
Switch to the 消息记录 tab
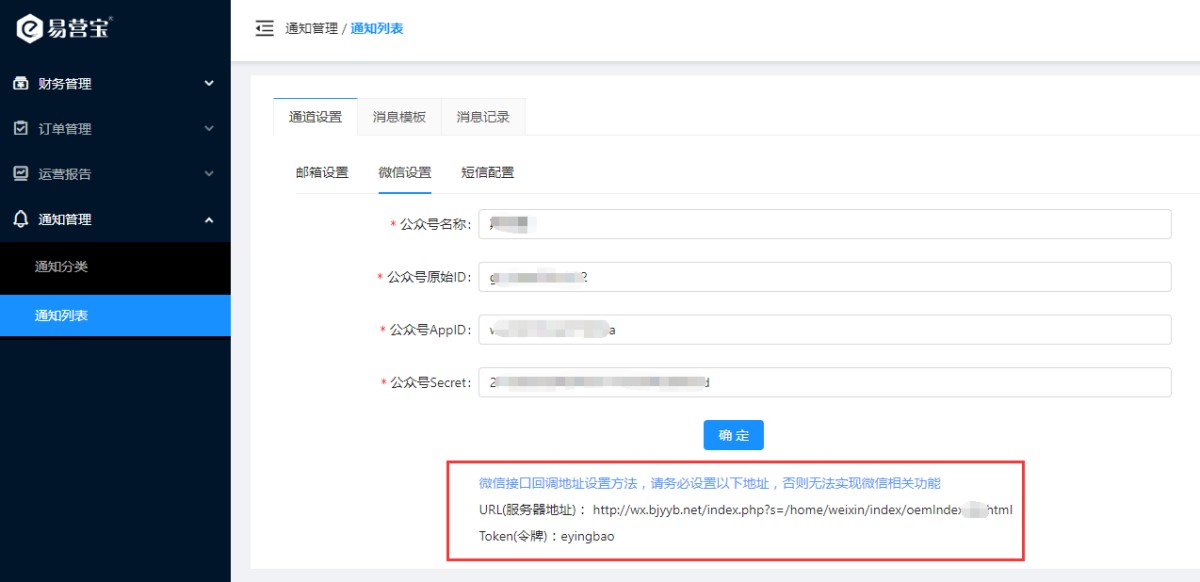pos(483,117)
